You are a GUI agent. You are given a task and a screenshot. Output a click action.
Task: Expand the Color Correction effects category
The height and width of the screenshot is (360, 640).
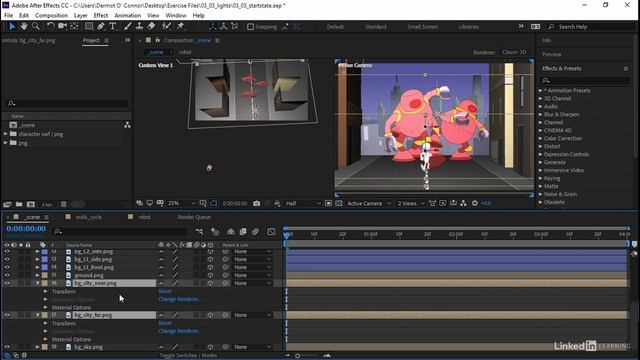click(540, 138)
